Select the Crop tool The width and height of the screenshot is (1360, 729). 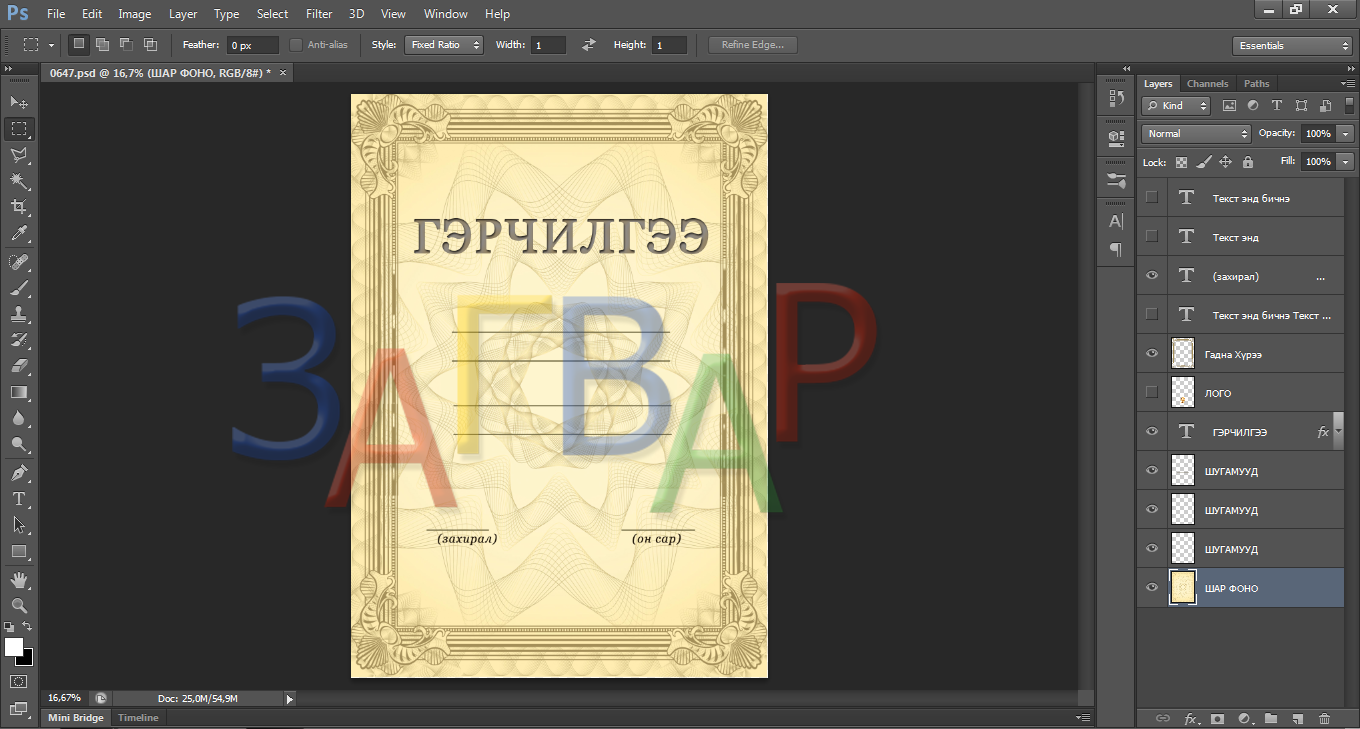click(x=18, y=207)
